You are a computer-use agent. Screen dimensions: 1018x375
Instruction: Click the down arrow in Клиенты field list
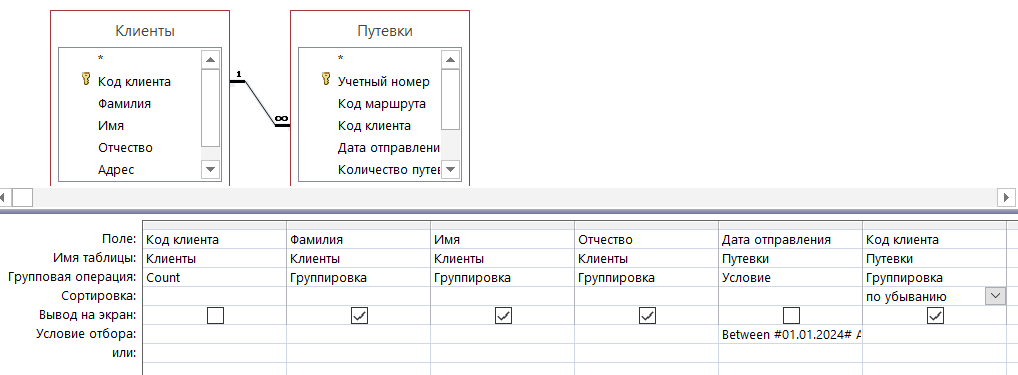(x=210, y=169)
